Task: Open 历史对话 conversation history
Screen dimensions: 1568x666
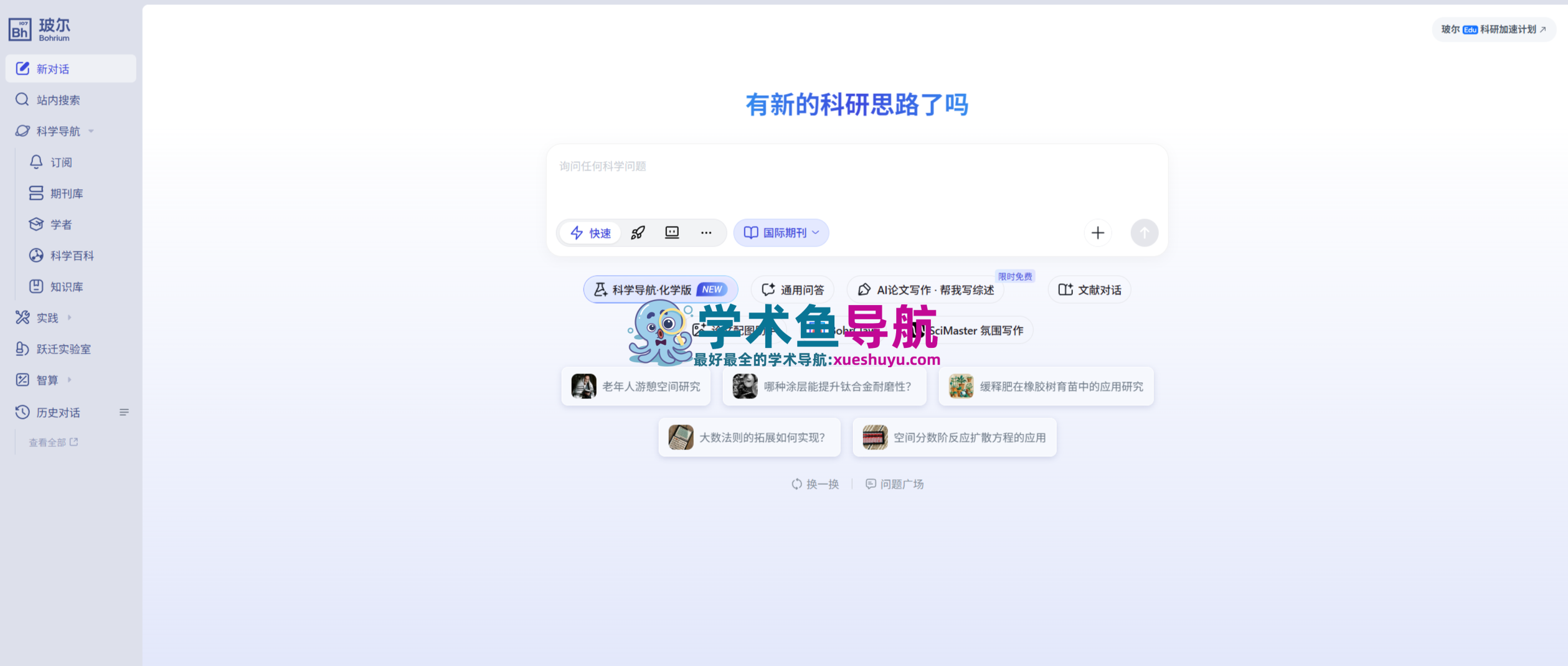Action: pos(49,412)
